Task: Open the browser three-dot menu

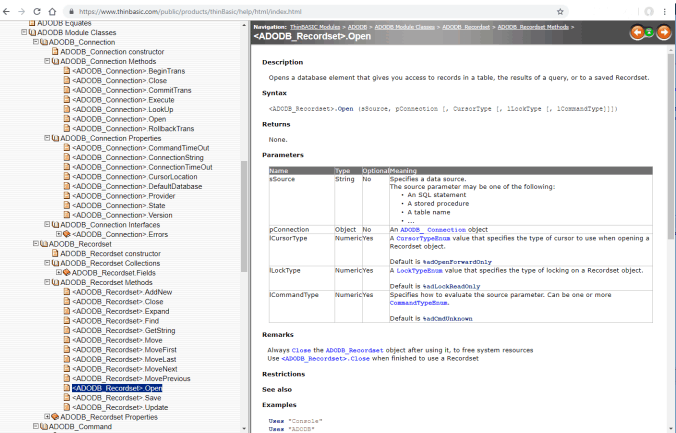Action: (x=664, y=12)
